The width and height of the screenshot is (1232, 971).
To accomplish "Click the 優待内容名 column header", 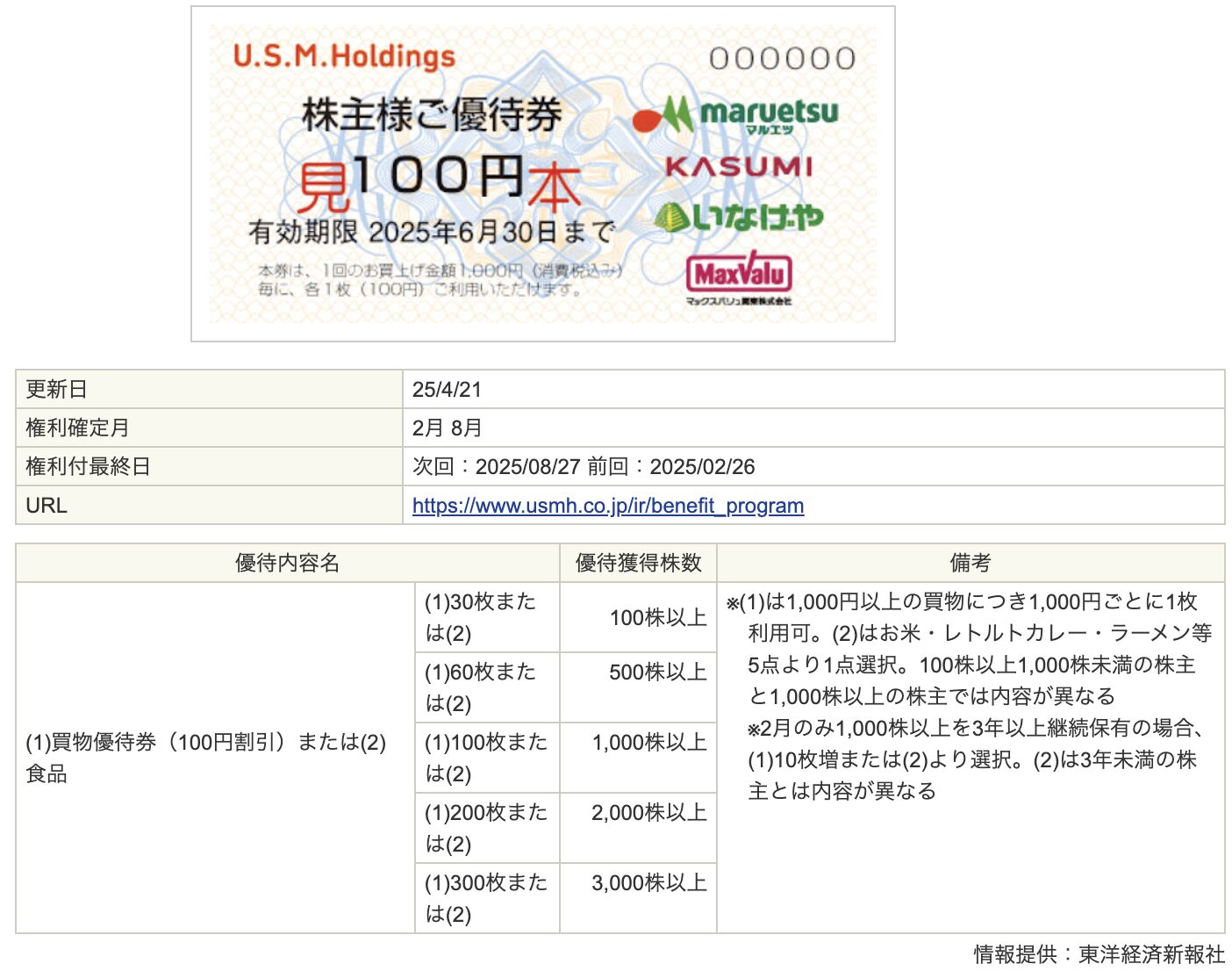I will click(288, 563).
